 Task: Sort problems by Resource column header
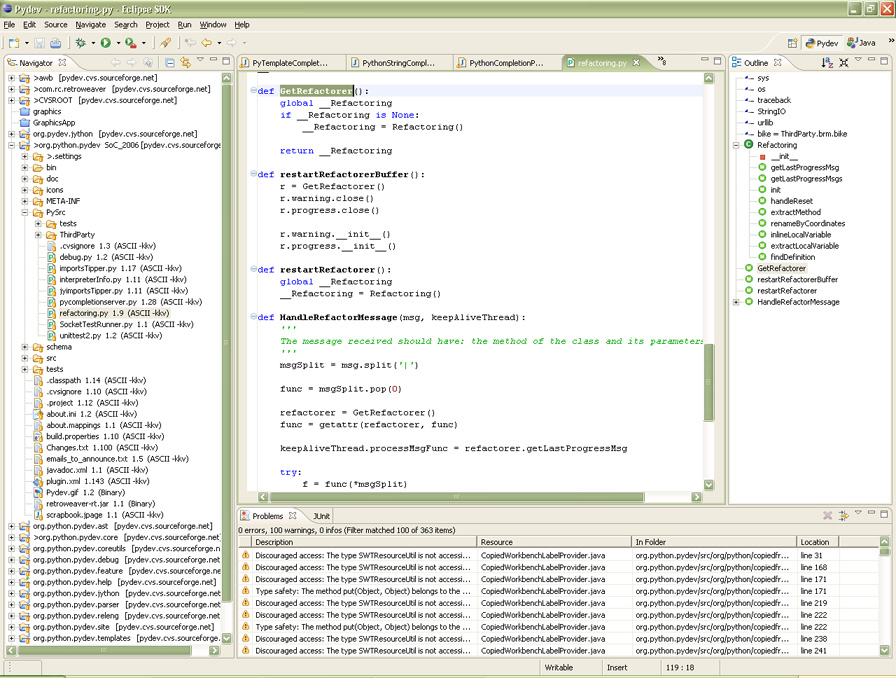coord(554,542)
